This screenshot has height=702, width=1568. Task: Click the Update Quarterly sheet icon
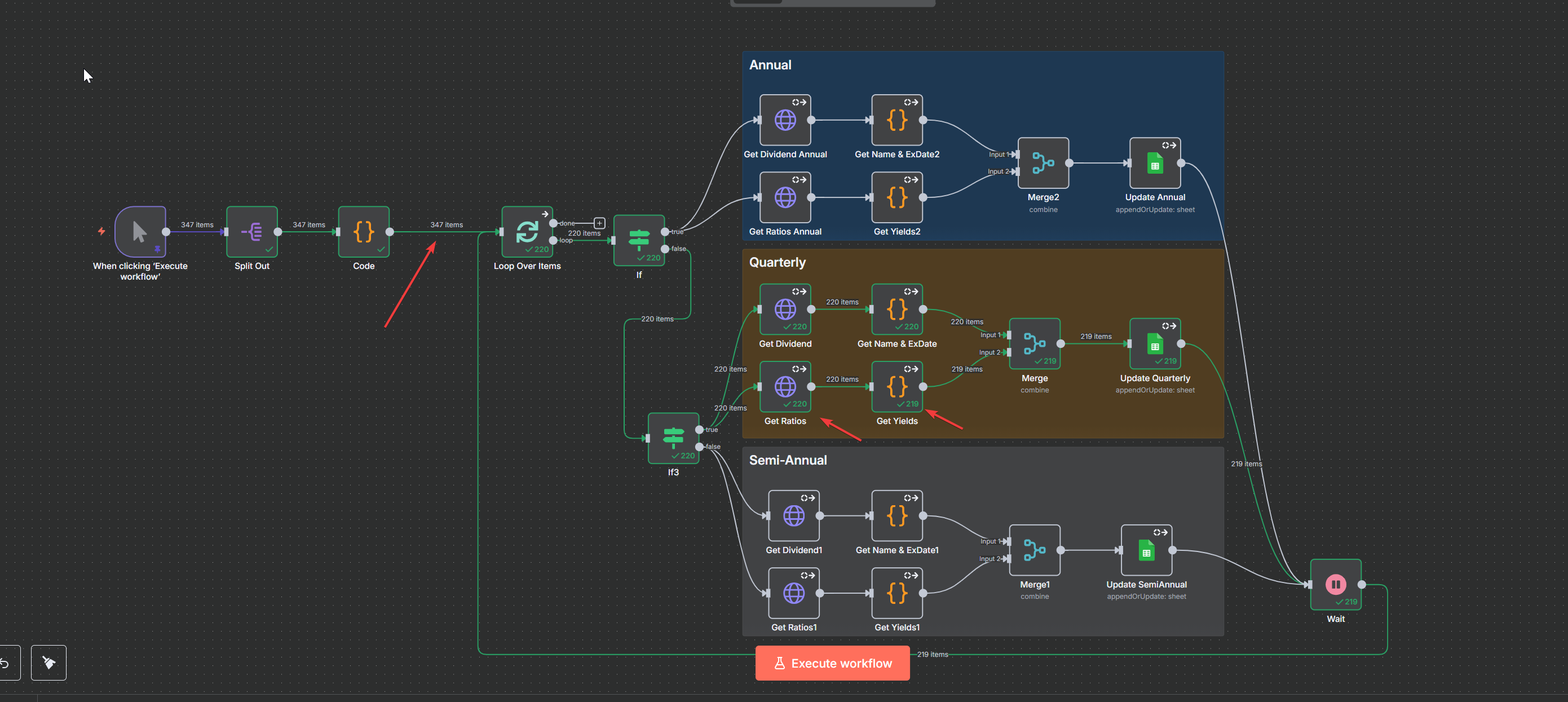1155,345
